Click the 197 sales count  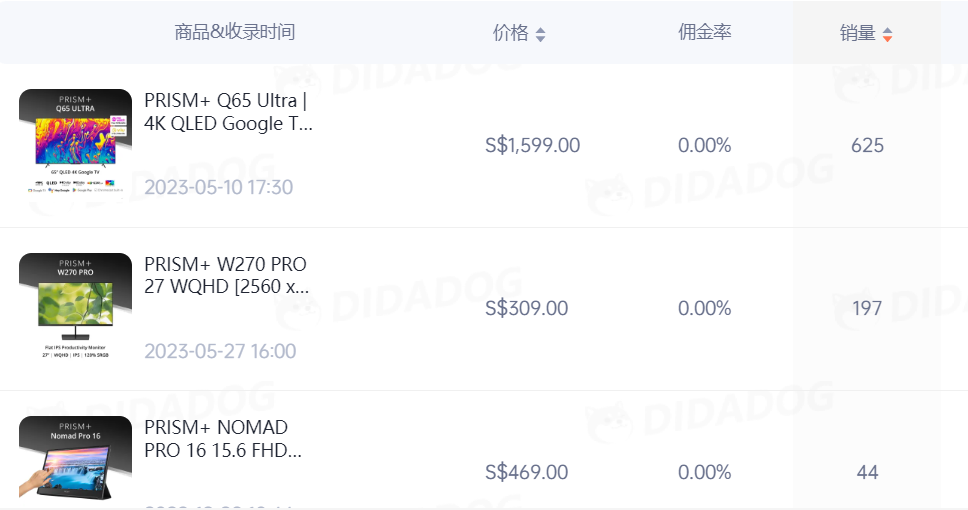click(867, 308)
